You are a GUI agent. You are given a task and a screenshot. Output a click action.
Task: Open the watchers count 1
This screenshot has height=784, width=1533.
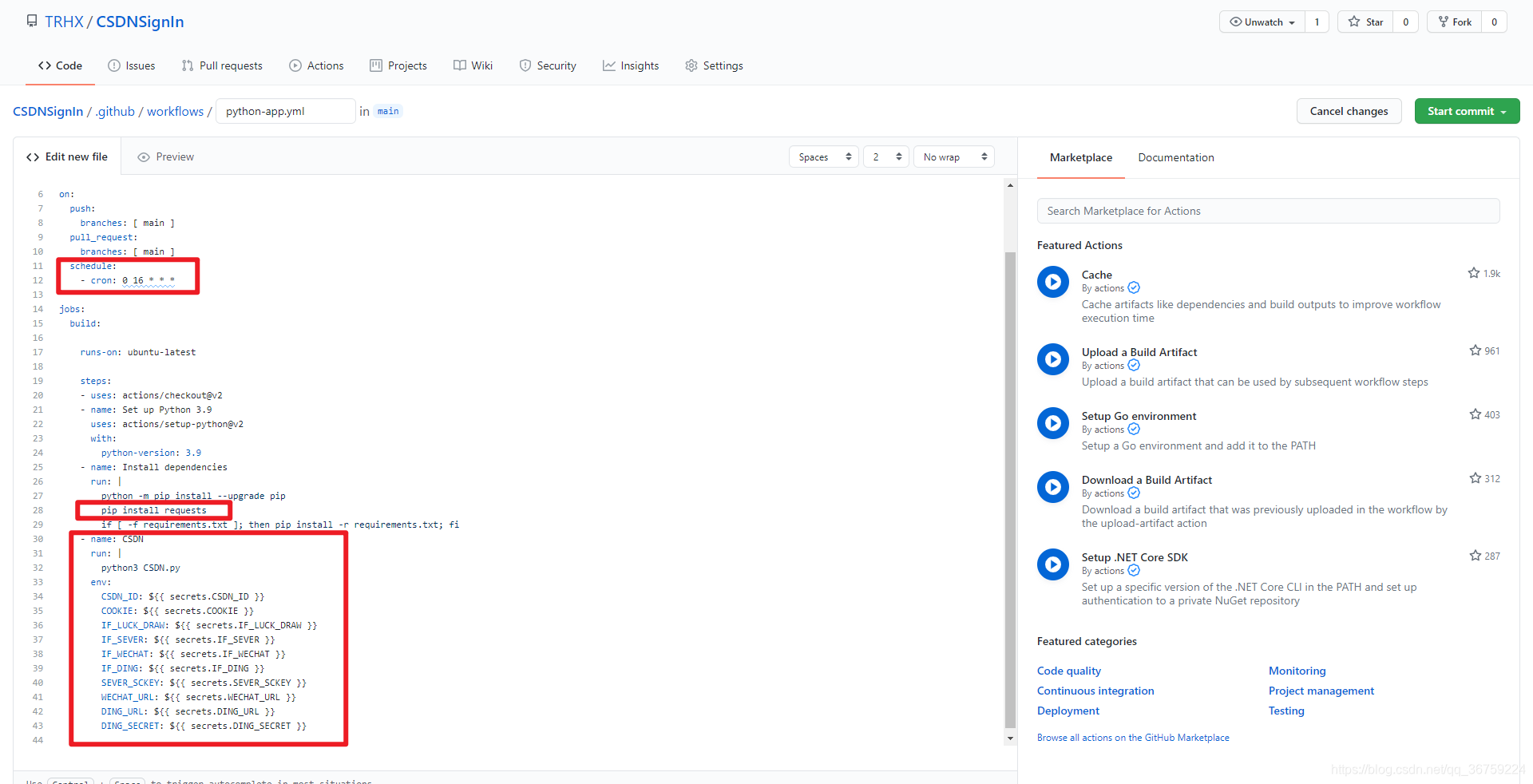click(1317, 22)
